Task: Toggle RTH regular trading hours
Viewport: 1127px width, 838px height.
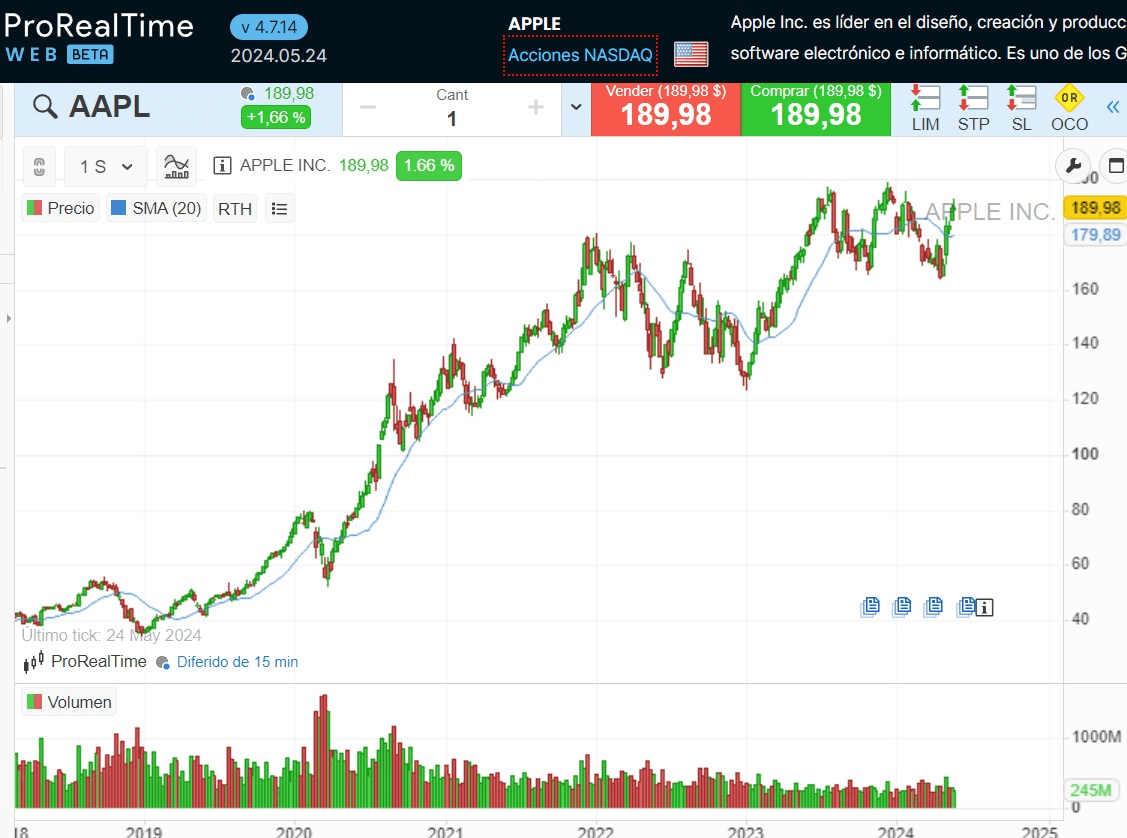Action: coord(235,209)
